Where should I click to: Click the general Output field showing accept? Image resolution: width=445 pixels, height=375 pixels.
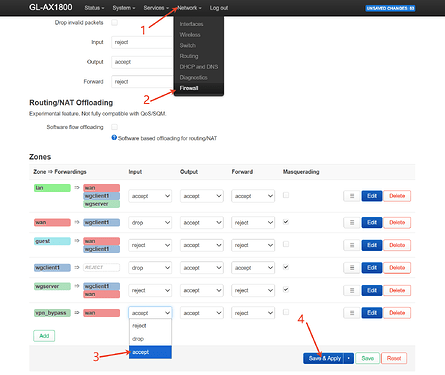point(142,62)
